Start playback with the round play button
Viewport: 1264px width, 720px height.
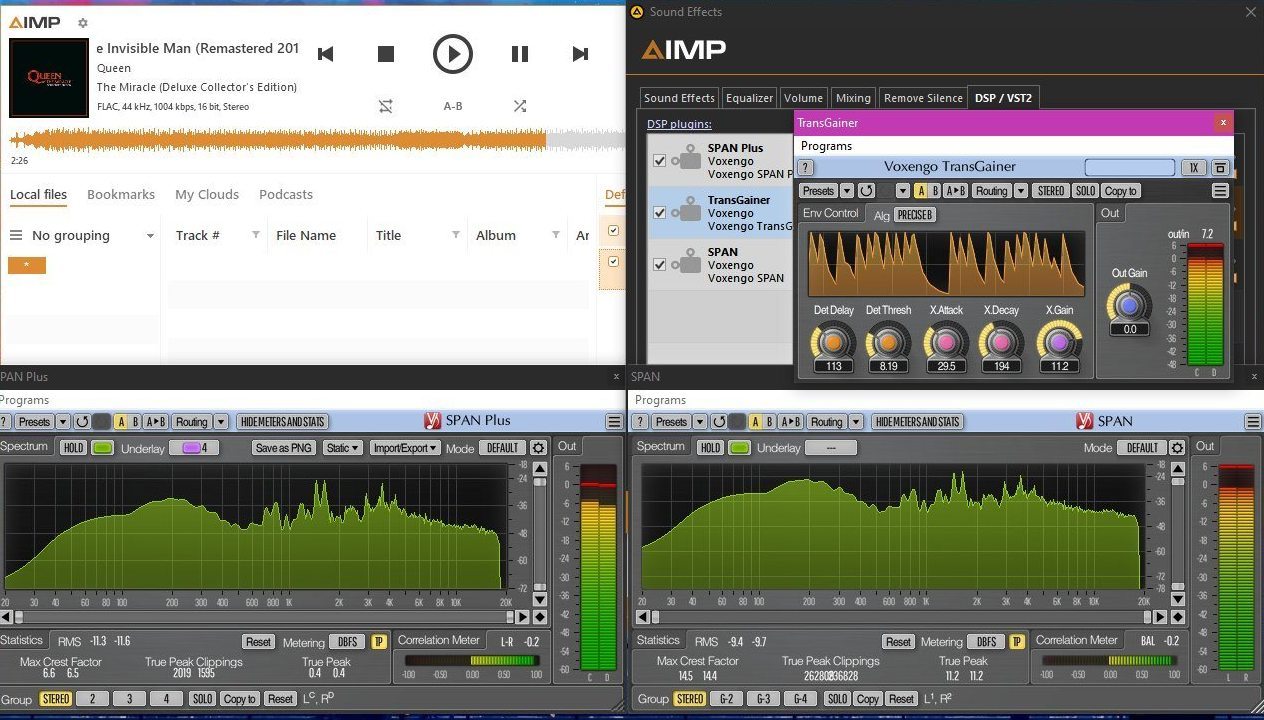tap(452, 54)
